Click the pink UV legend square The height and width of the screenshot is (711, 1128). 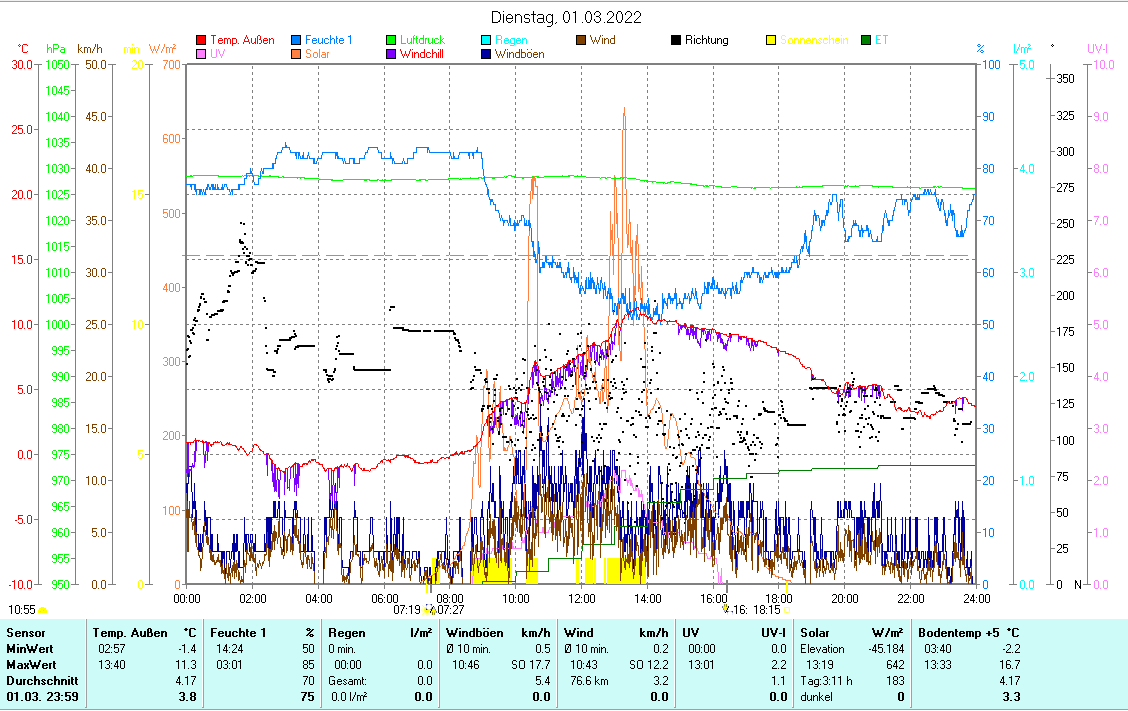click(x=200, y=54)
